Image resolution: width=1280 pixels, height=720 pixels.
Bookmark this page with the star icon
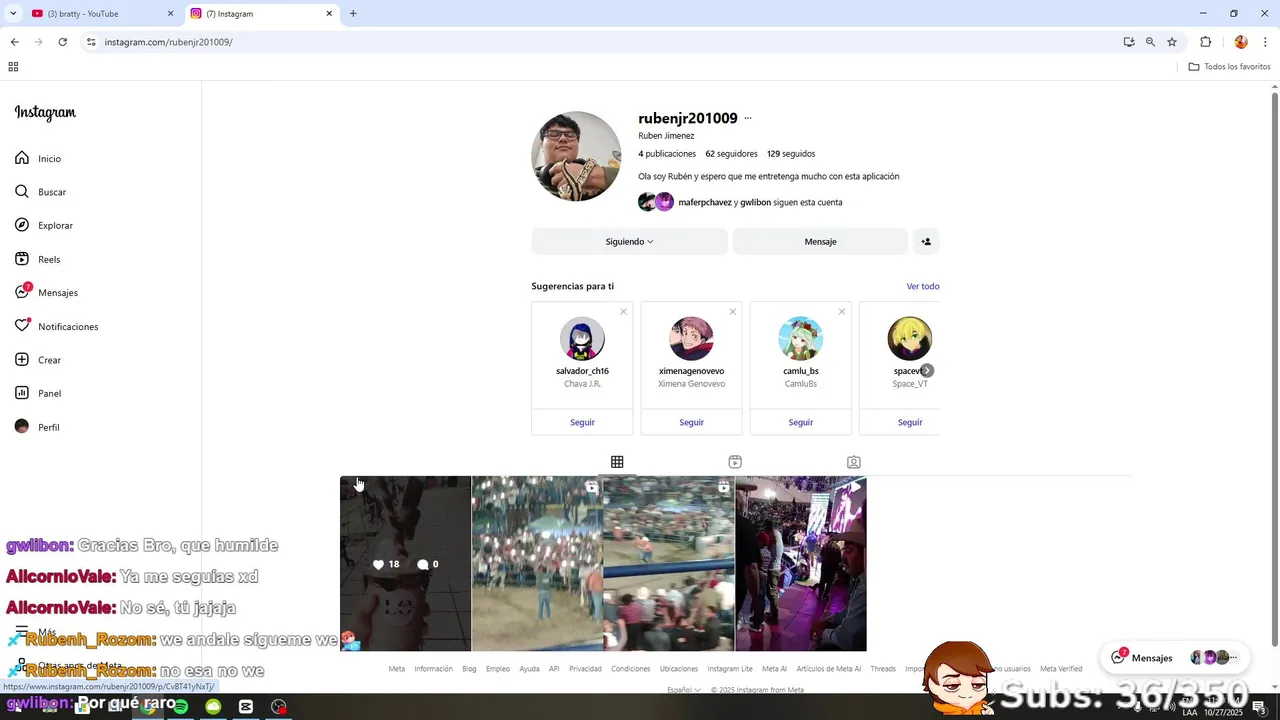coord(1172,42)
